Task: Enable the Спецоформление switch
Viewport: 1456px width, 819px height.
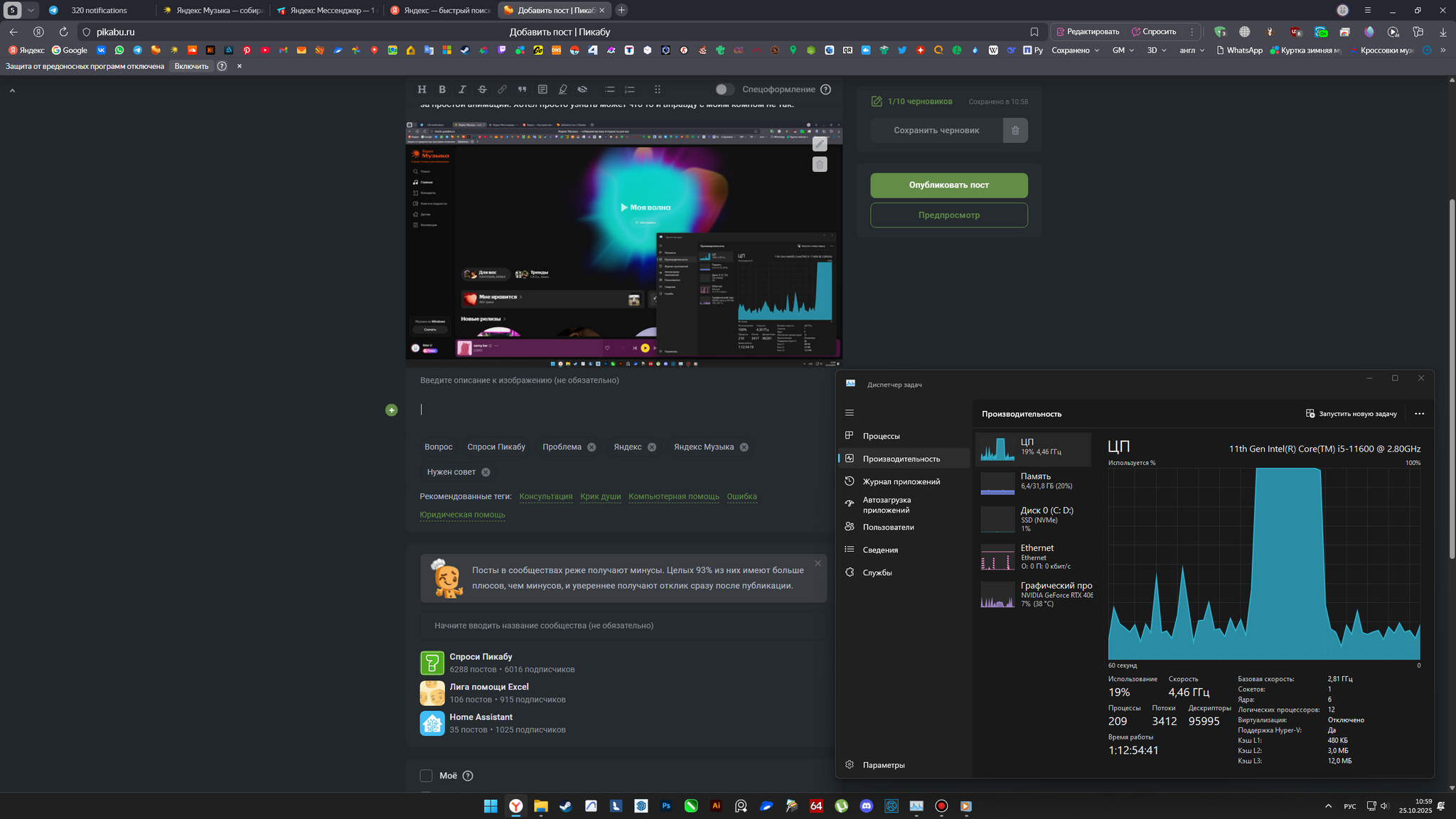Action: [724, 90]
